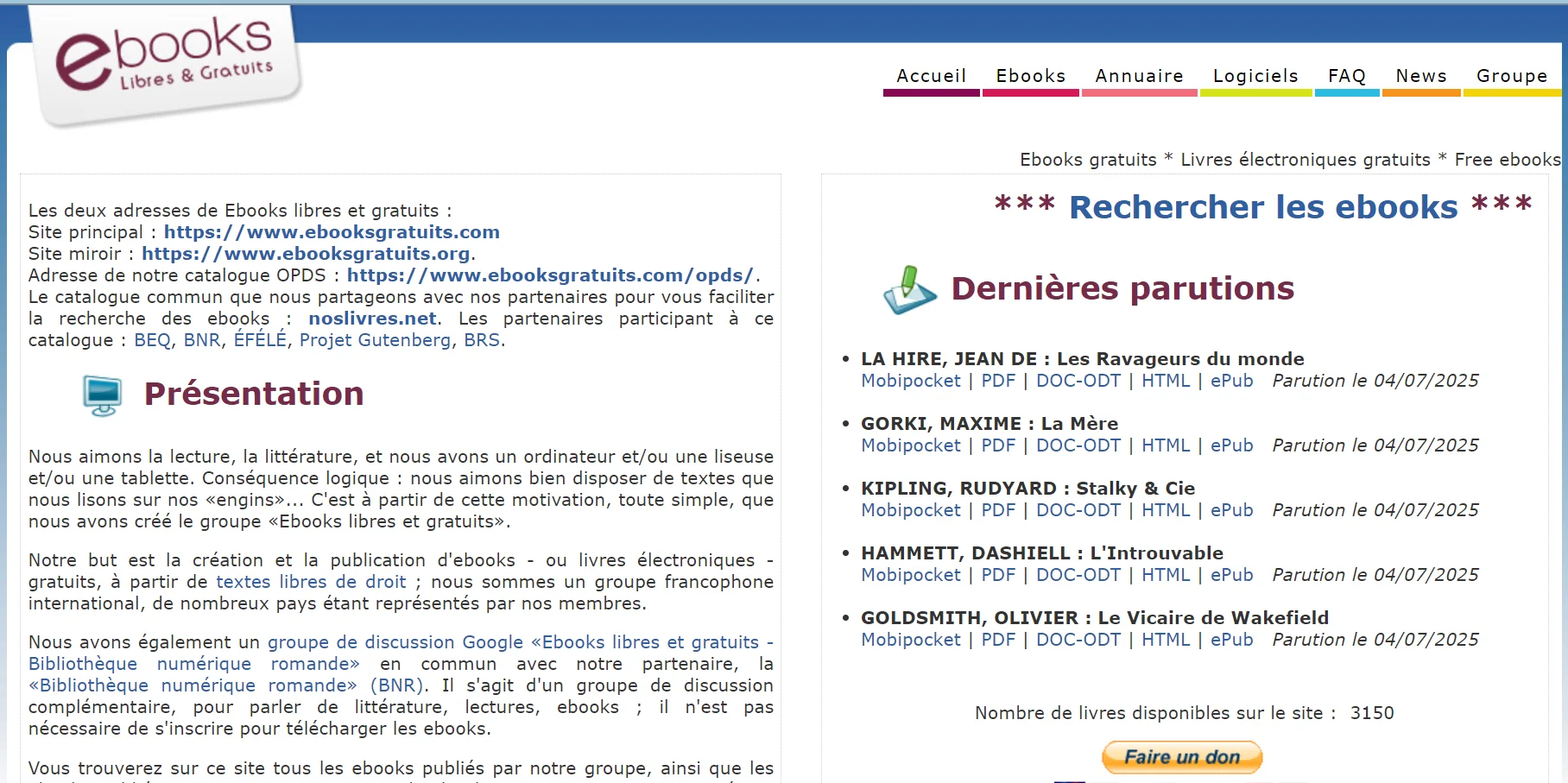Click the Faire un don button
This screenshot has height=783, width=1568.
click(x=1182, y=757)
